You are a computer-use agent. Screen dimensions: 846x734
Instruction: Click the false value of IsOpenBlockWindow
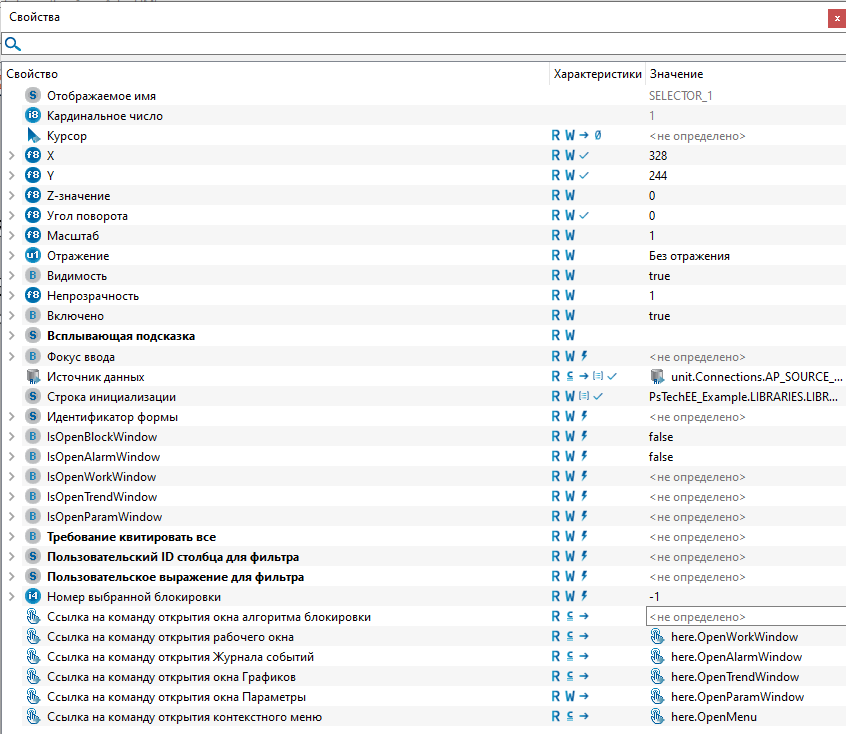(x=661, y=437)
